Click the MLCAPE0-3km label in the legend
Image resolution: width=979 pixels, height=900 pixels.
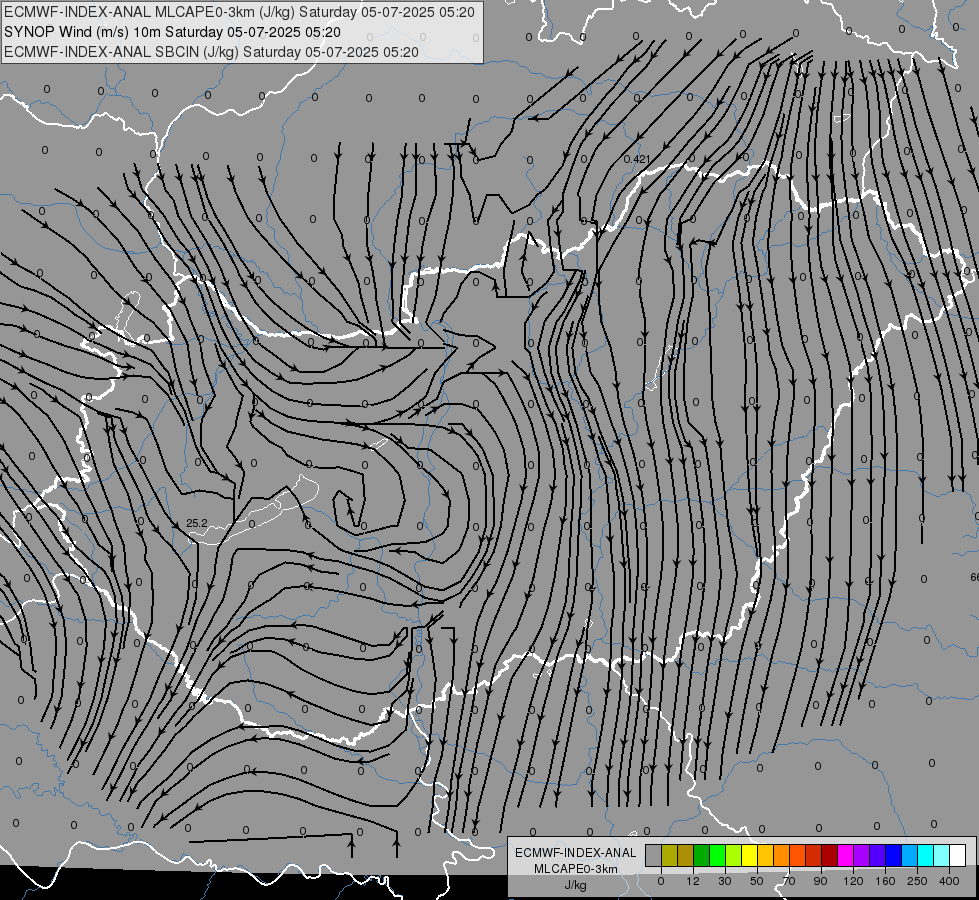click(575, 869)
